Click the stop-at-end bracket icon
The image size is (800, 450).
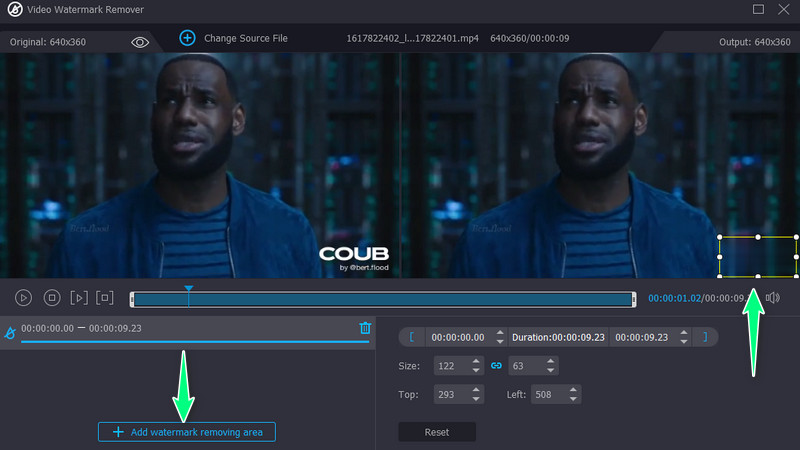106,298
